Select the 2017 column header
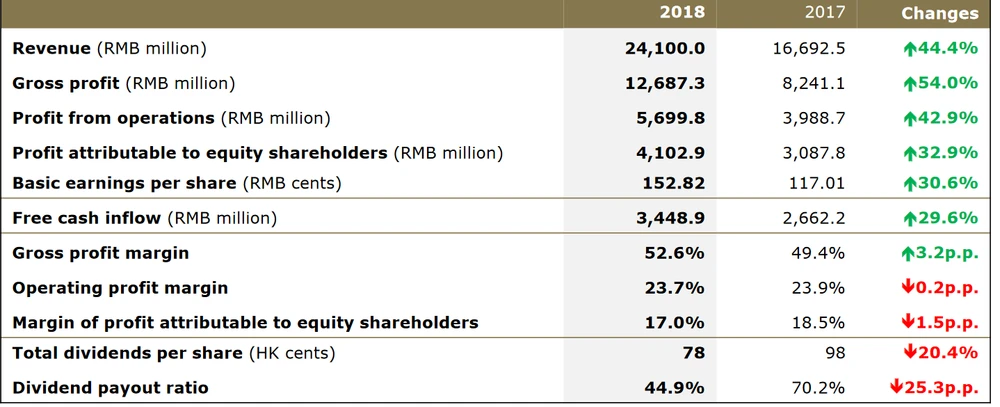This screenshot has height=407, width=1000. [x=825, y=13]
